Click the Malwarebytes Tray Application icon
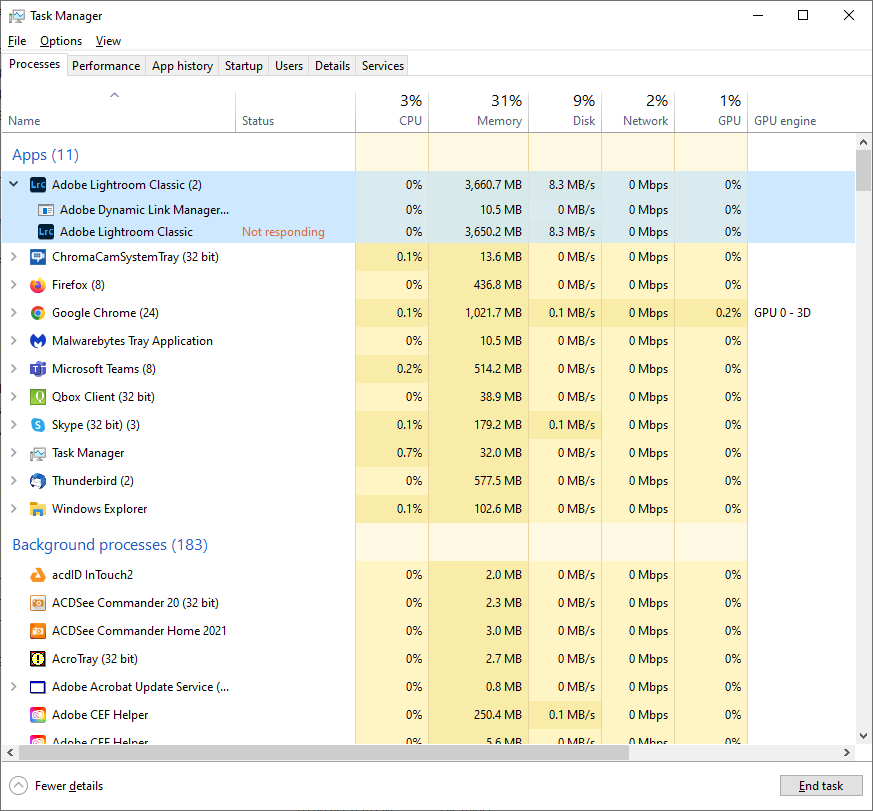Screen dimensions: 873x811 [x=38, y=341]
